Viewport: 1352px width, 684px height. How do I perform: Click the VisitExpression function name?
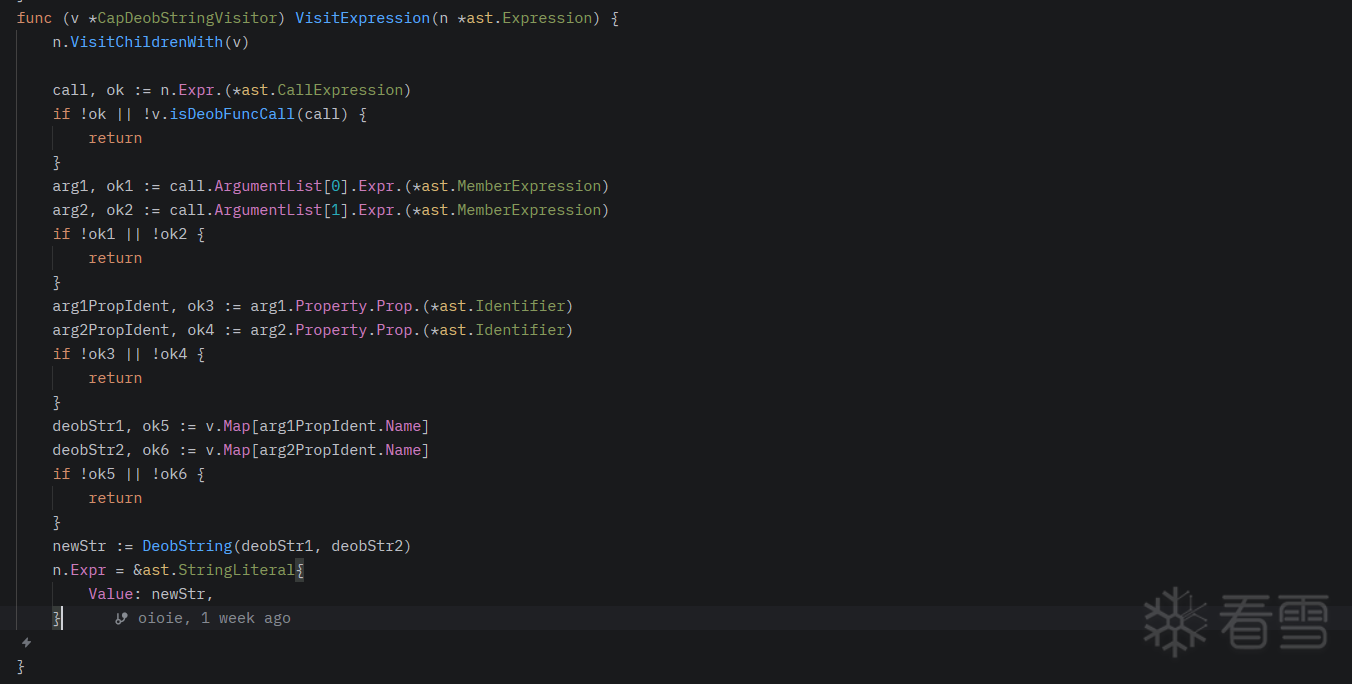pos(360,18)
